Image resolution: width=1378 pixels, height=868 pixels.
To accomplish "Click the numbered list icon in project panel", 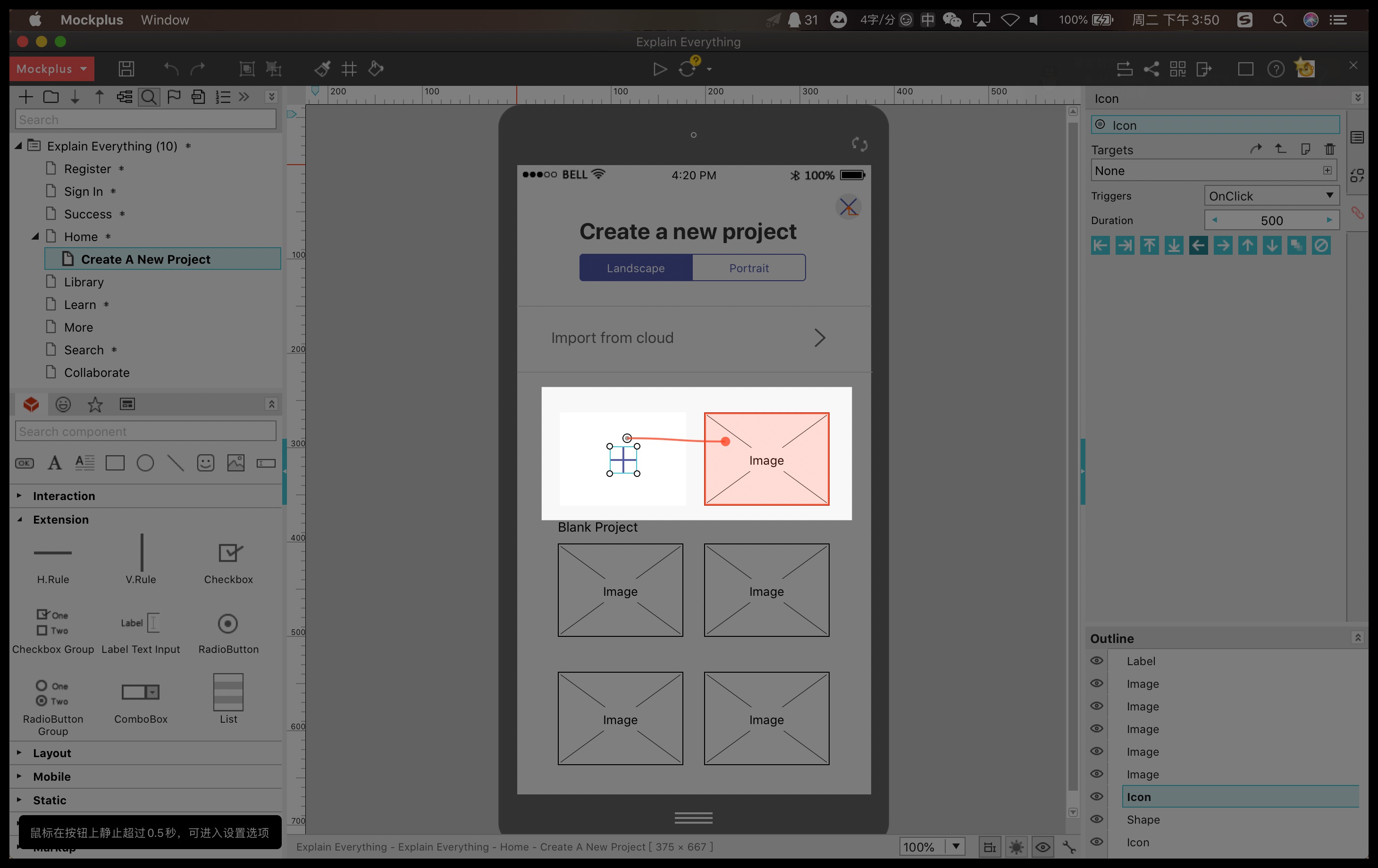I will pos(223,97).
